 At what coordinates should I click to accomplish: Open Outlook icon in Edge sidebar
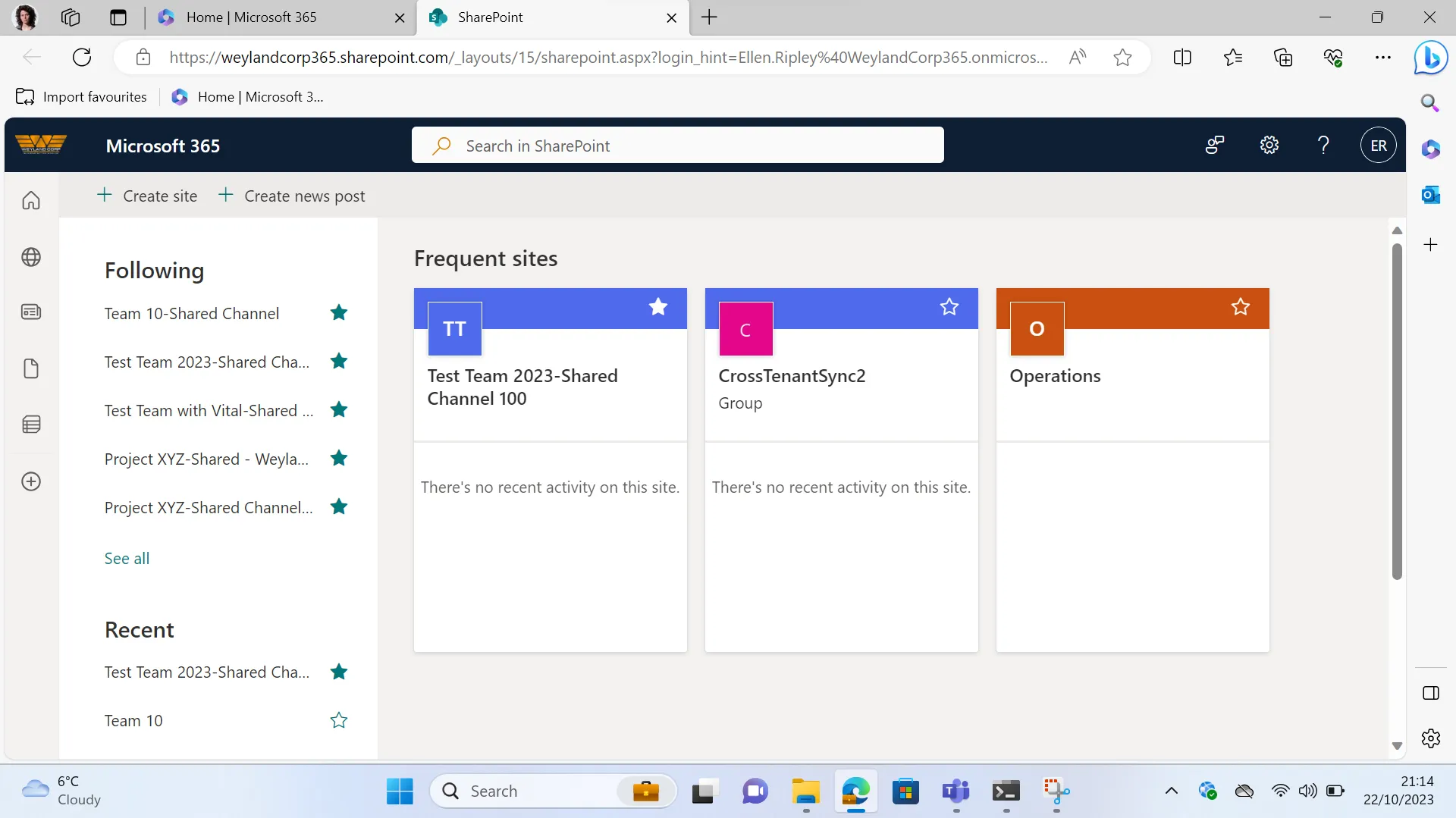point(1430,195)
